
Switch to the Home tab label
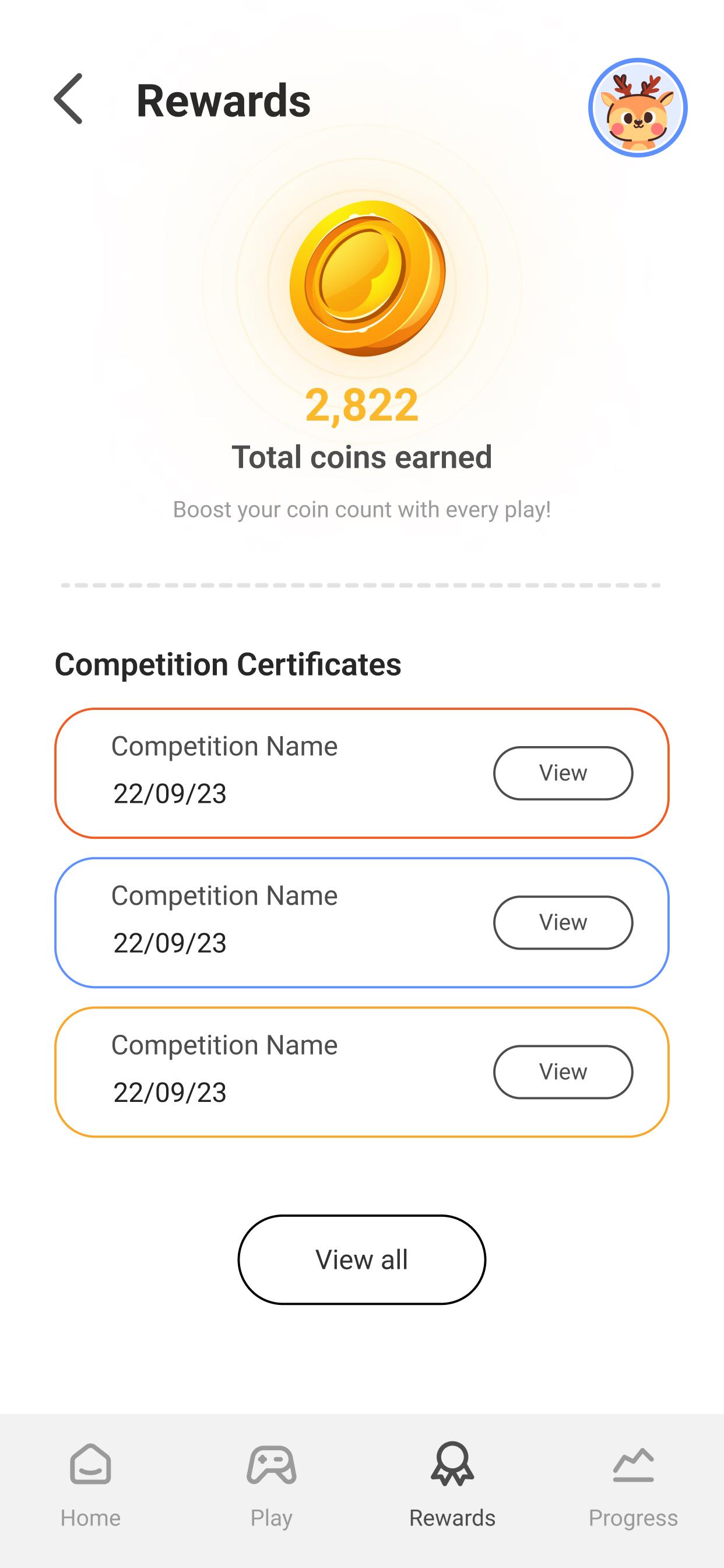(91, 1518)
